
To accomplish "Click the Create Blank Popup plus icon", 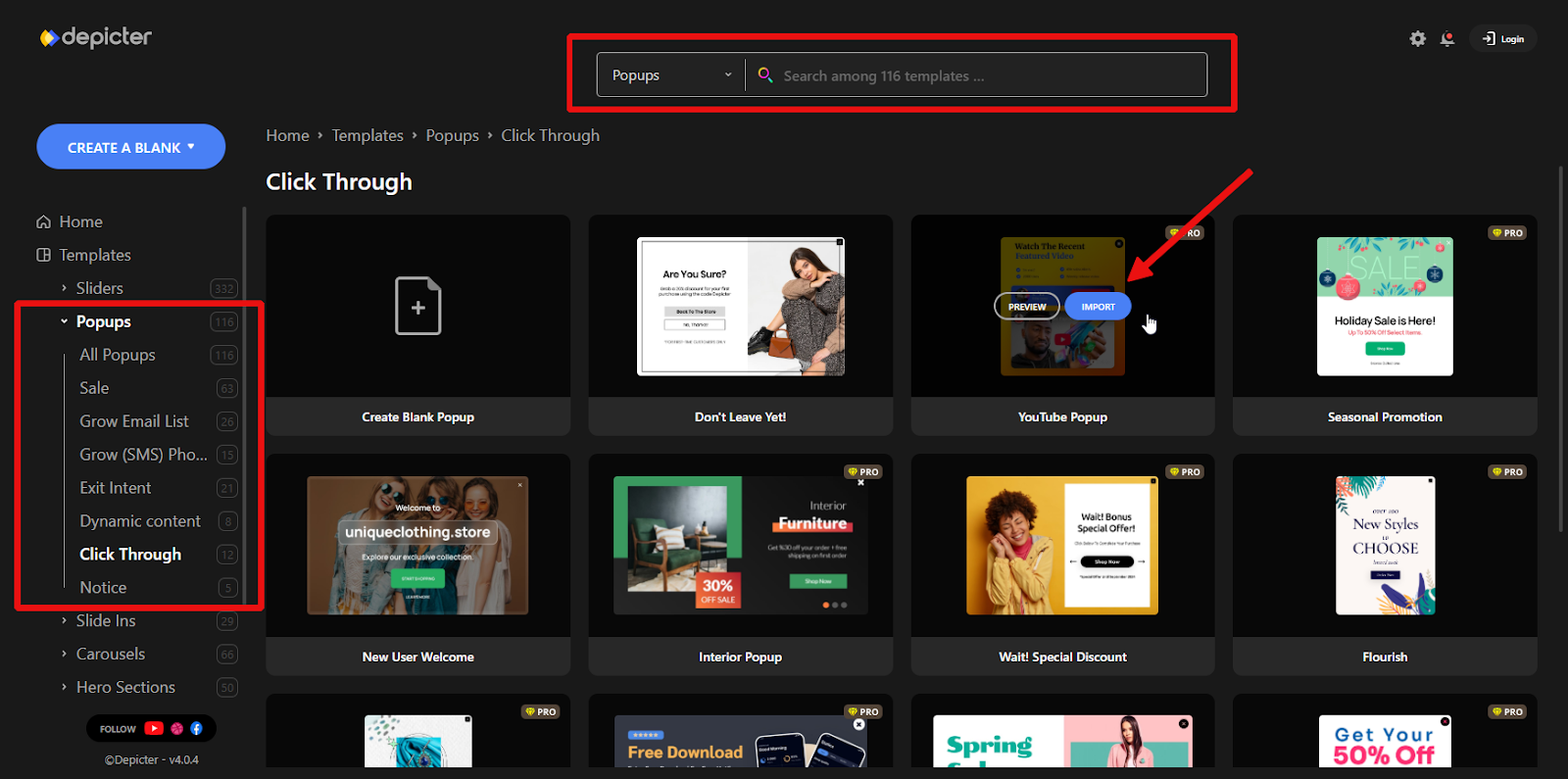I will tap(418, 307).
